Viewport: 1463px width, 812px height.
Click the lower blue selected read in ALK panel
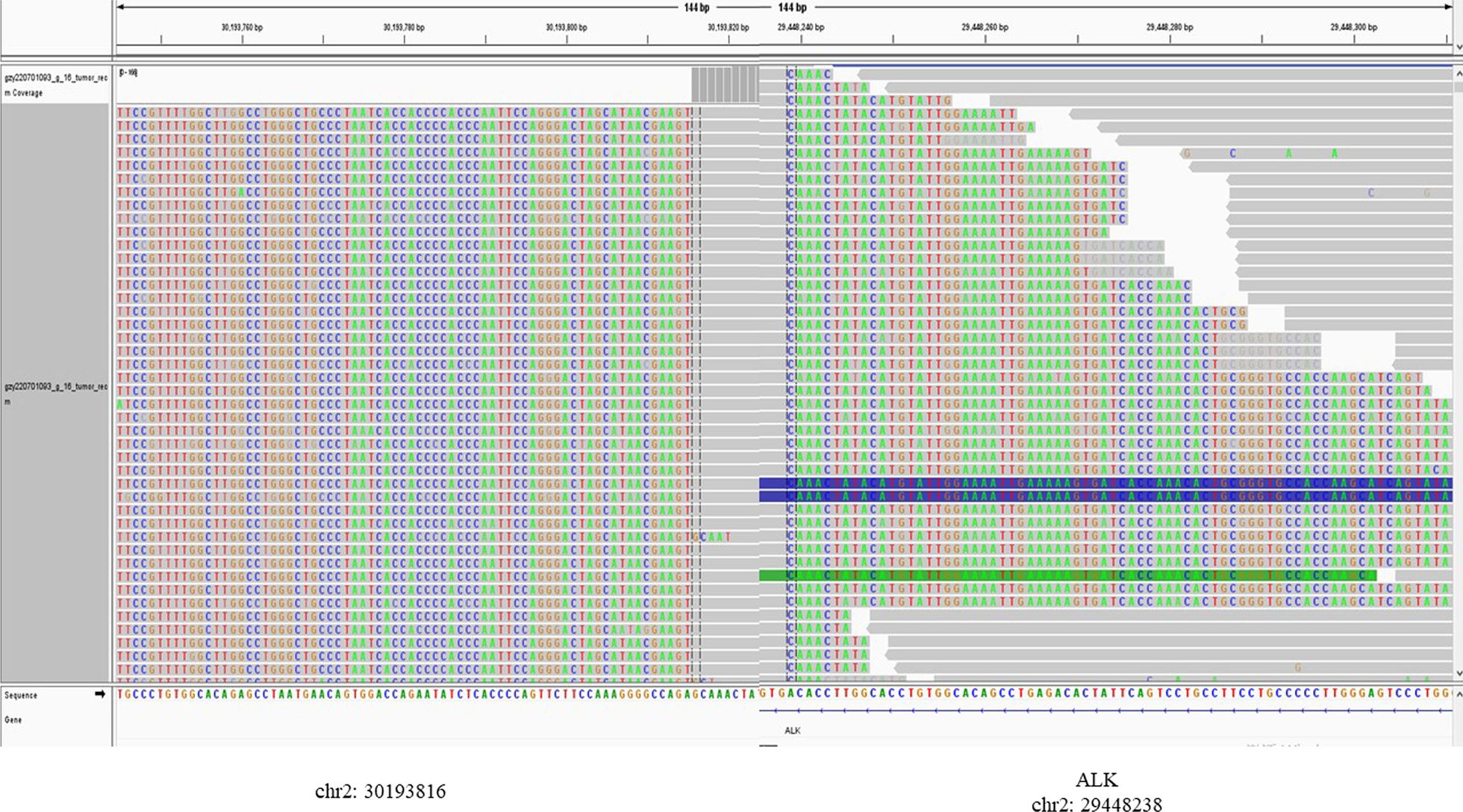click(x=1106, y=496)
